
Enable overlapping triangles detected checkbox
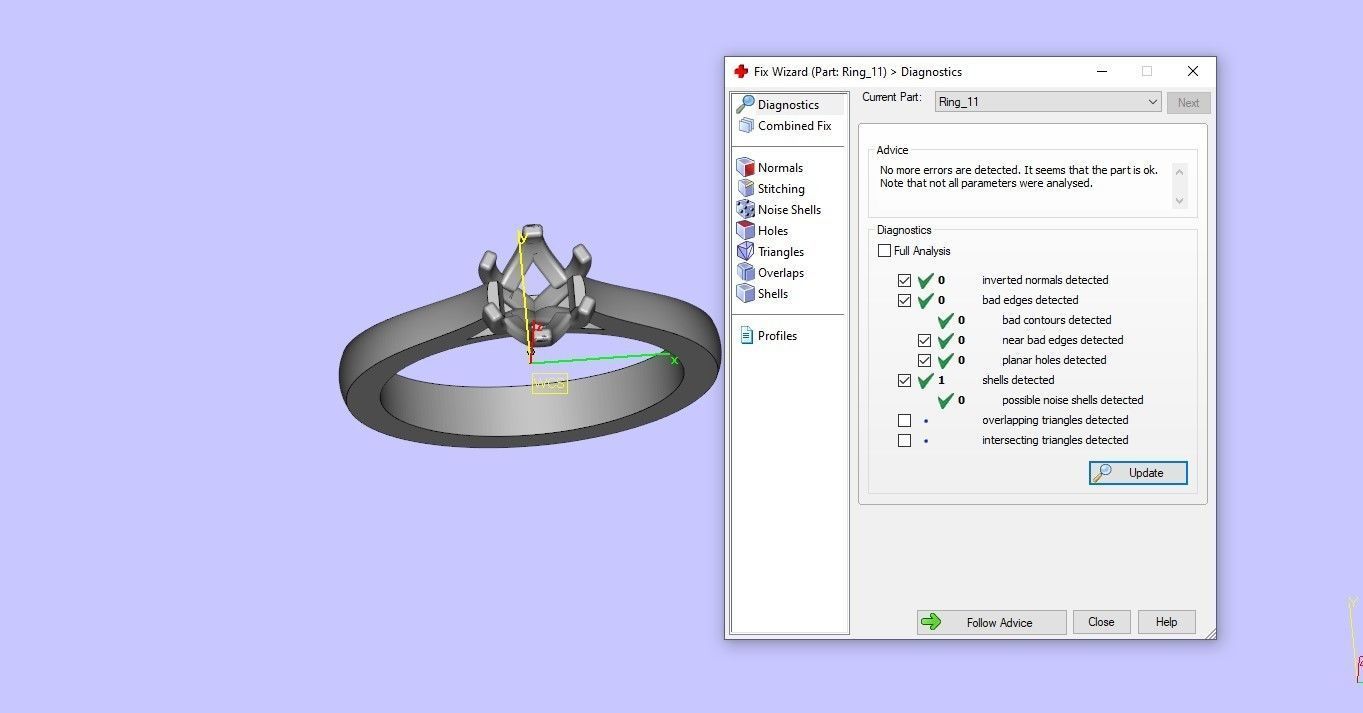coord(905,420)
